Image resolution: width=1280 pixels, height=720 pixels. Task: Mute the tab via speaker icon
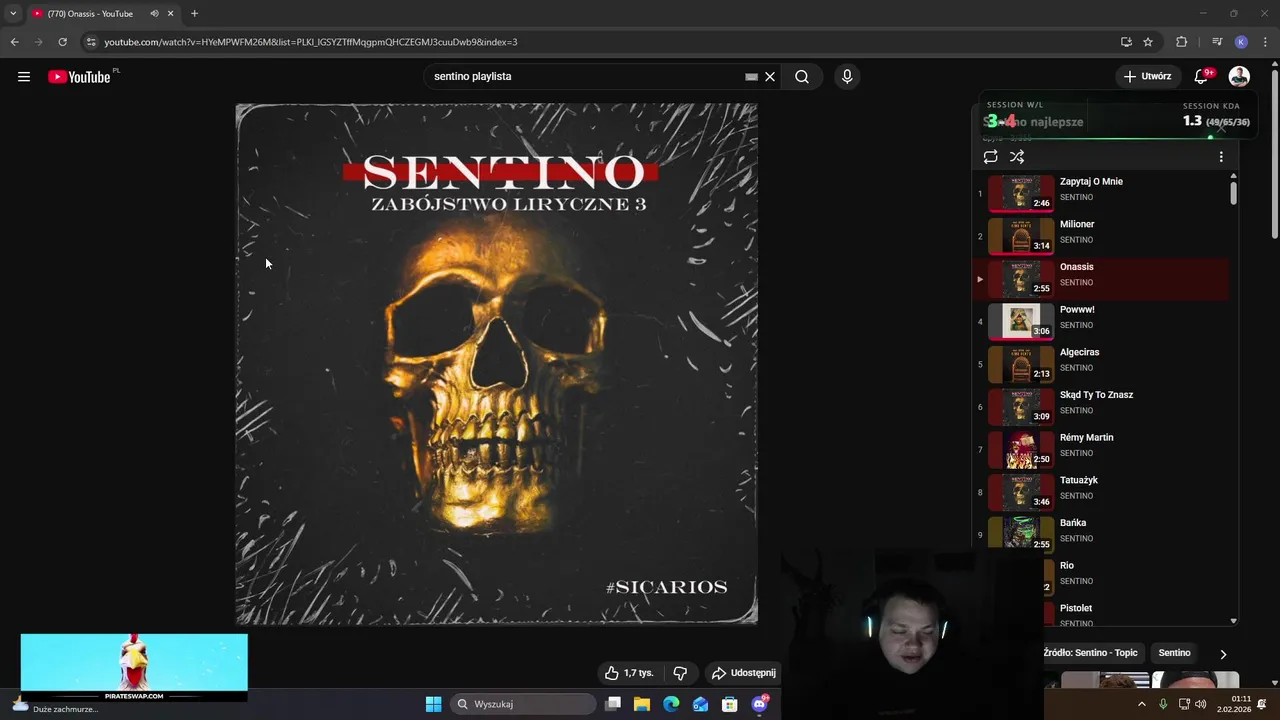point(154,14)
